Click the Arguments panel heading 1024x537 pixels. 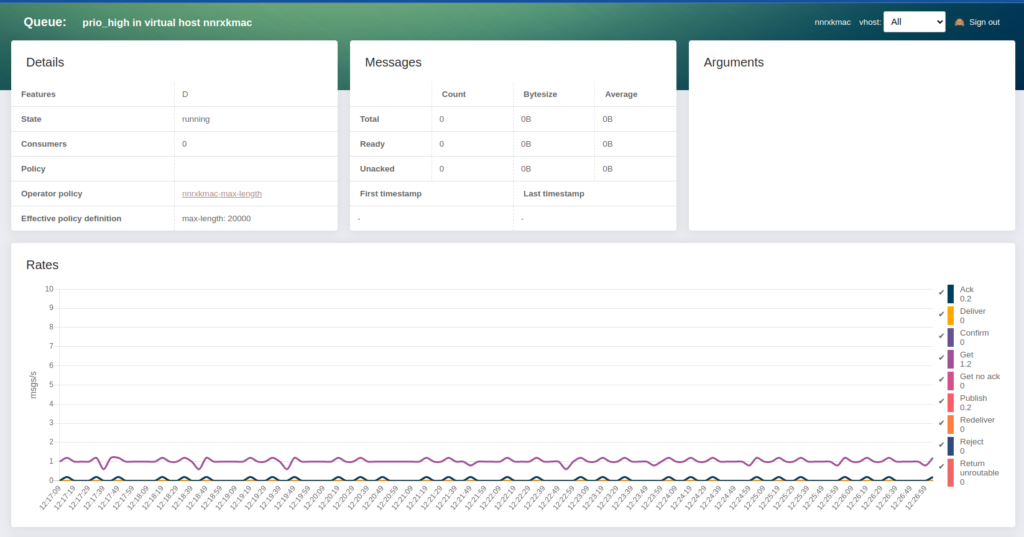(733, 62)
